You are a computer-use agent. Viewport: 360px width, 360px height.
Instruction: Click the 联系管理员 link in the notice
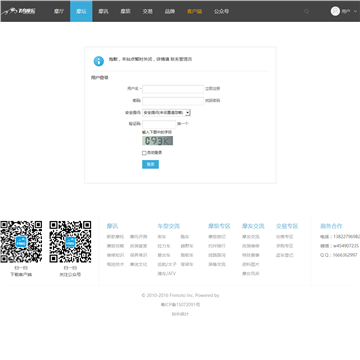pyautogui.click(x=181, y=59)
